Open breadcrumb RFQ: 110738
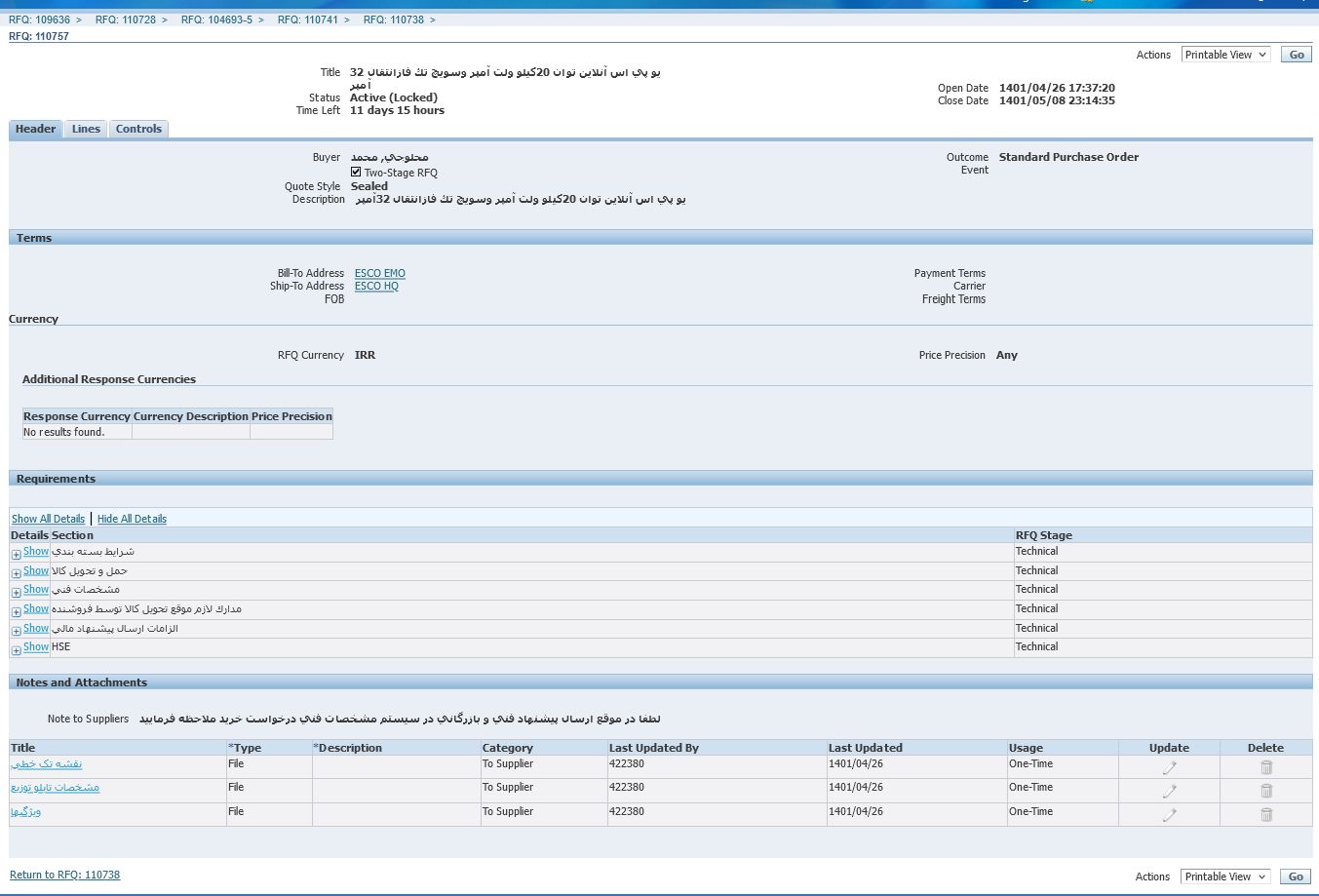Viewport: 1319px width, 896px height. [394, 19]
